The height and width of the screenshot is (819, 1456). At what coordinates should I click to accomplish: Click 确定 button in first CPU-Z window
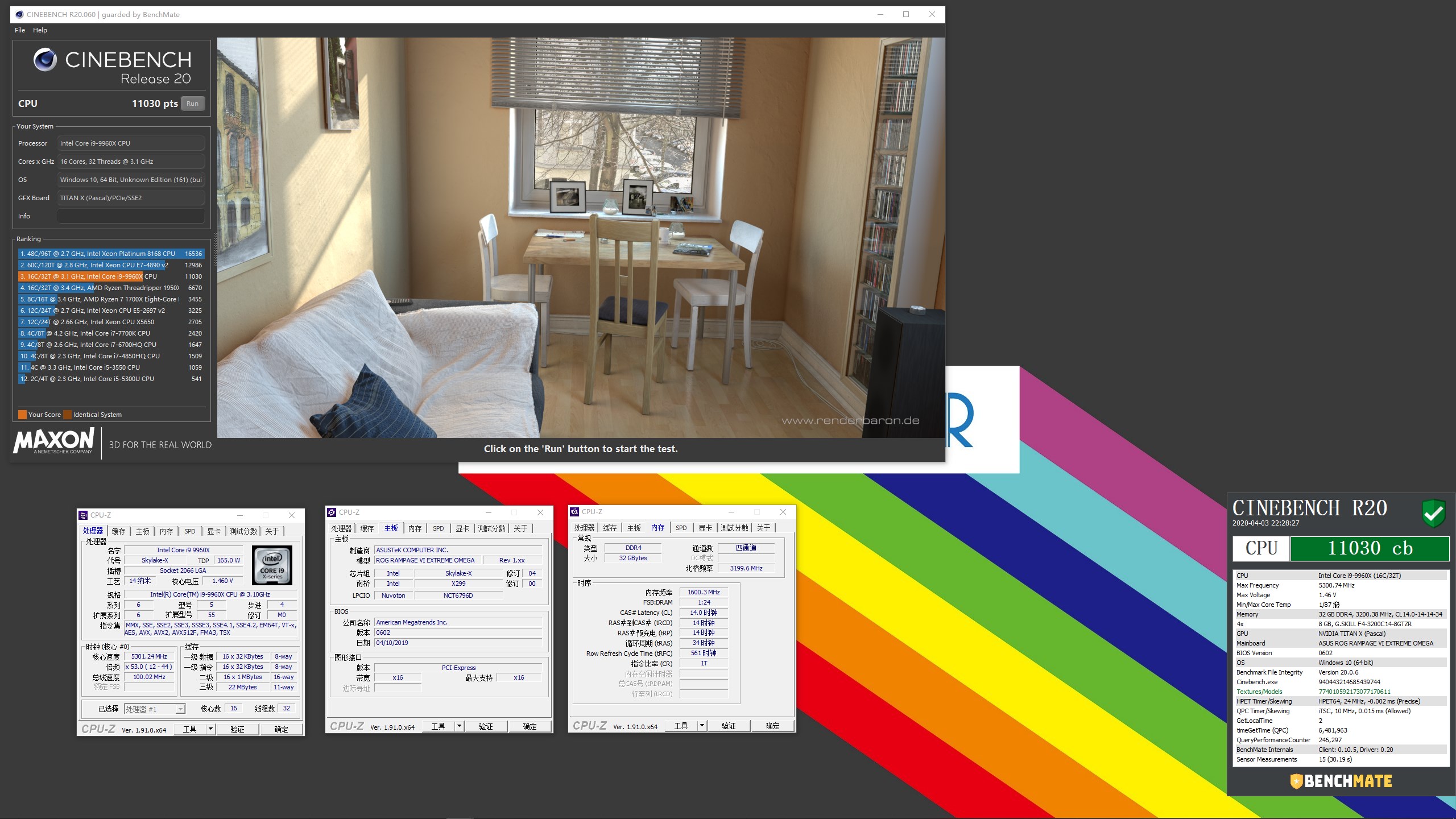coord(281,729)
